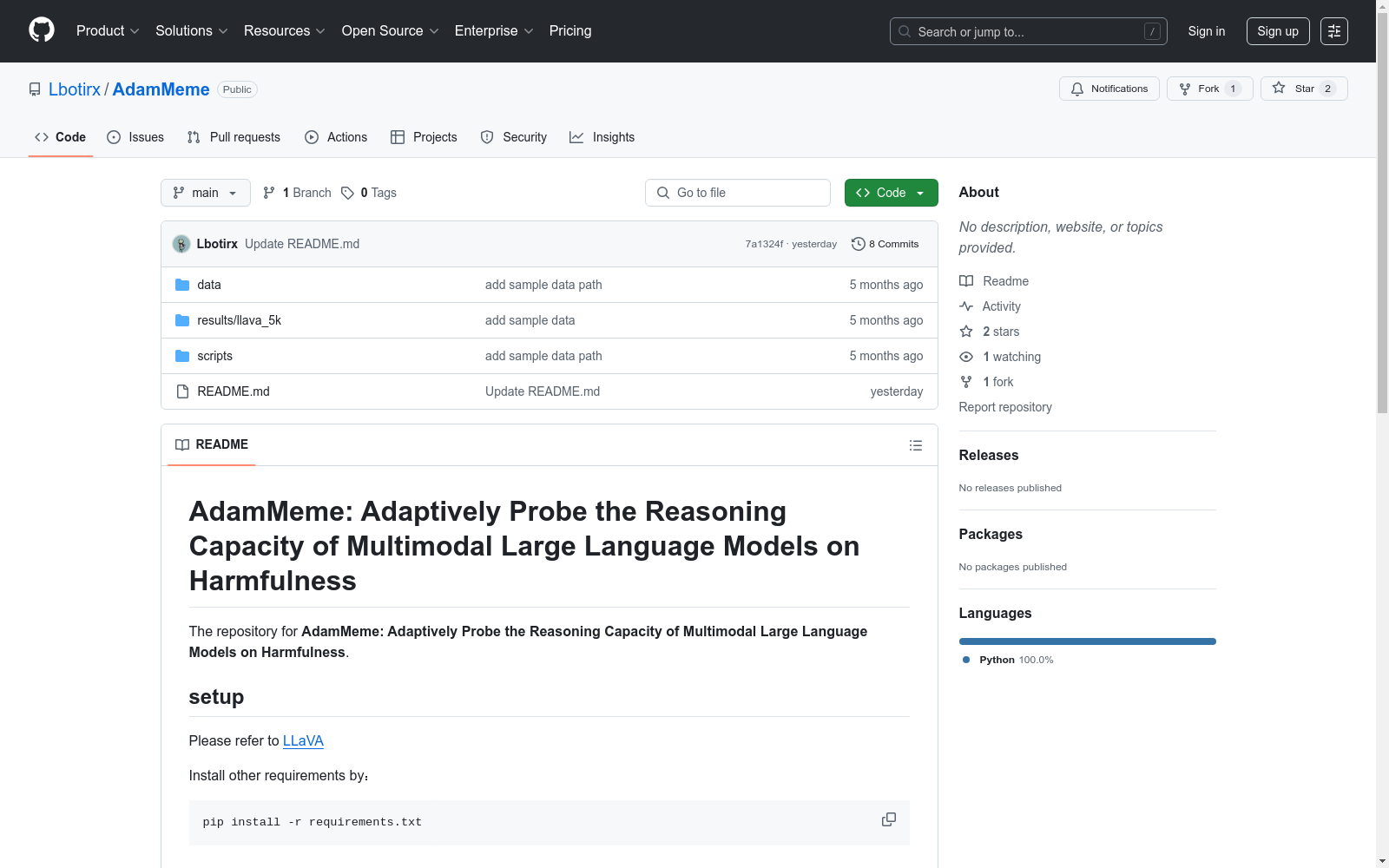The height and width of the screenshot is (868, 1389).
Task: Expand the Resources dropdown menu
Action: 285,31
